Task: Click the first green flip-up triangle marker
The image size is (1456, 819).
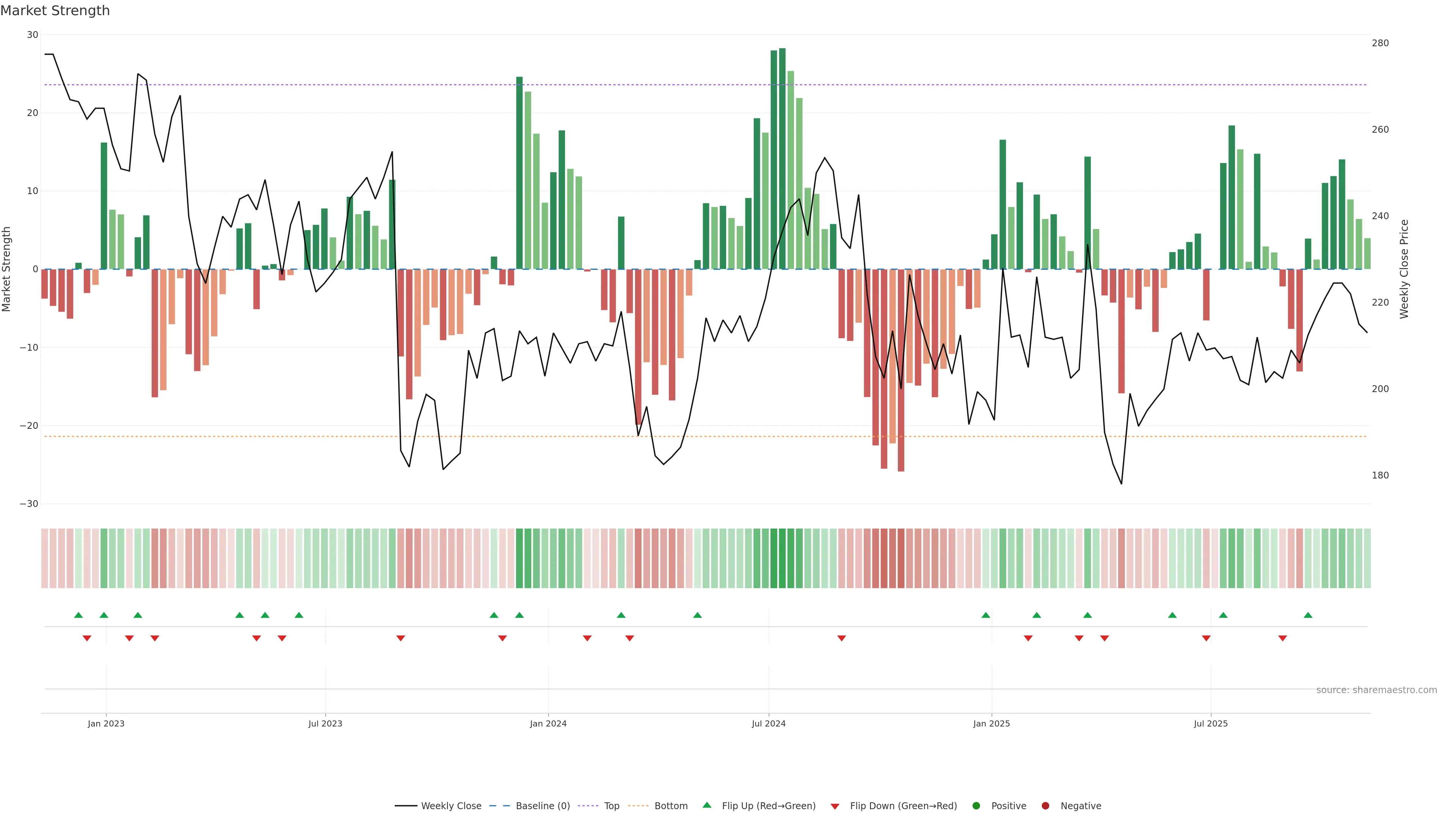Action: [78, 615]
